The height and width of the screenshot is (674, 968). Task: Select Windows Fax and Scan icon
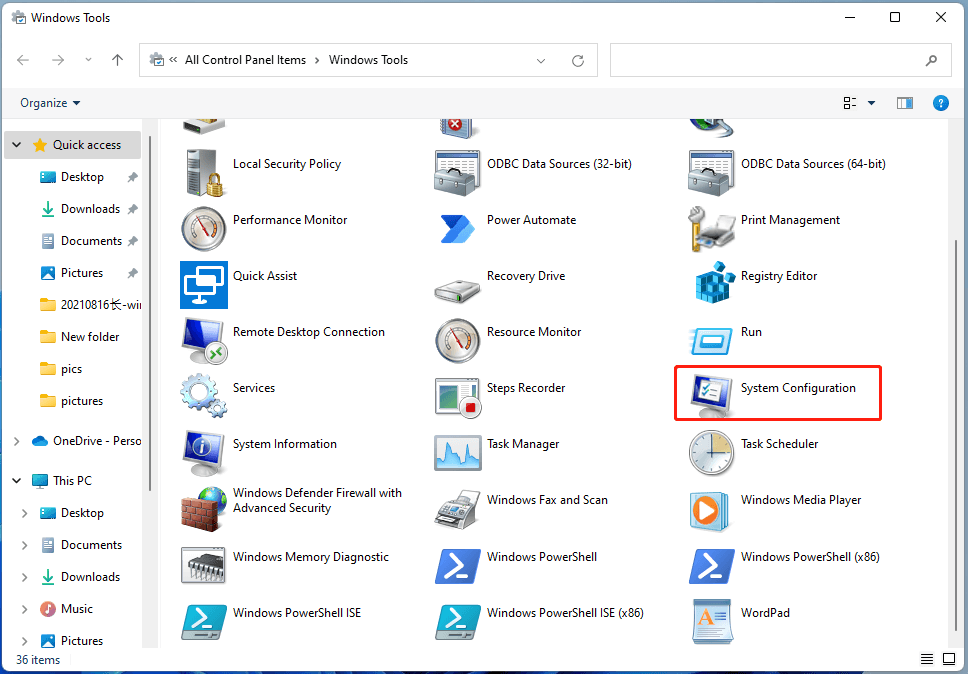[x=457, y=509]
